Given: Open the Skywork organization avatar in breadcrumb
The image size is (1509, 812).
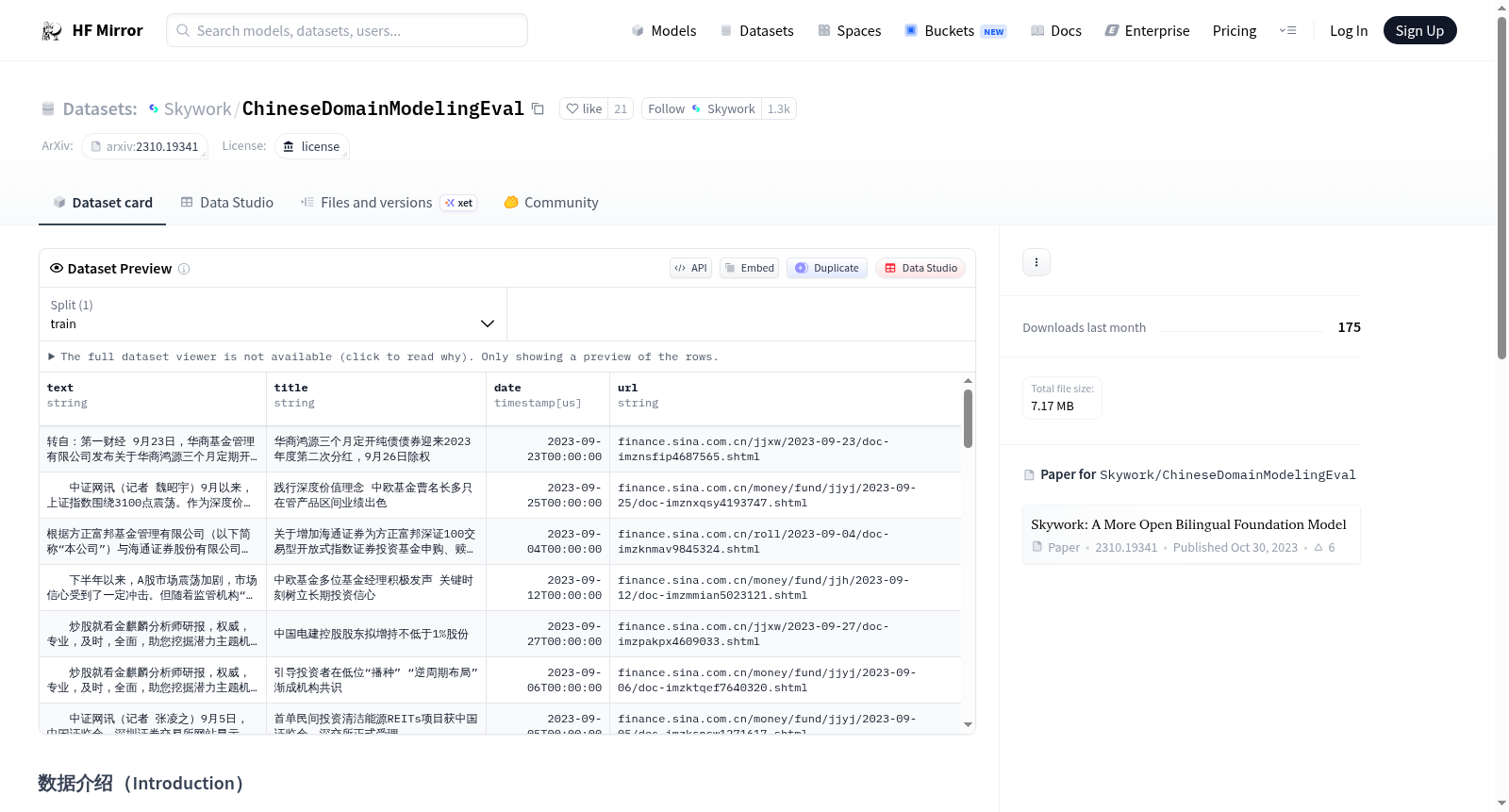Looking at the screenshot, I should pyautogui.click(x=154, y=109).
